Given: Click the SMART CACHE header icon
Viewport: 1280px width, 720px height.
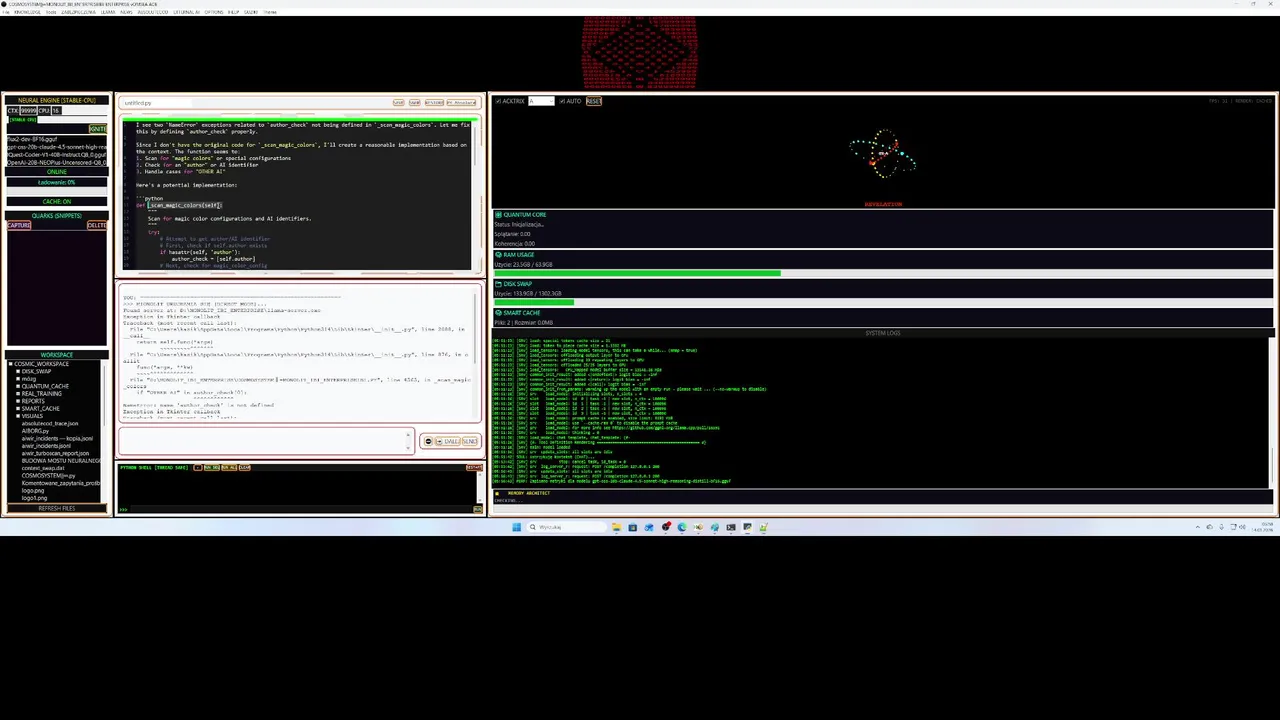Looking at the screenshot, I should [498, 313].
